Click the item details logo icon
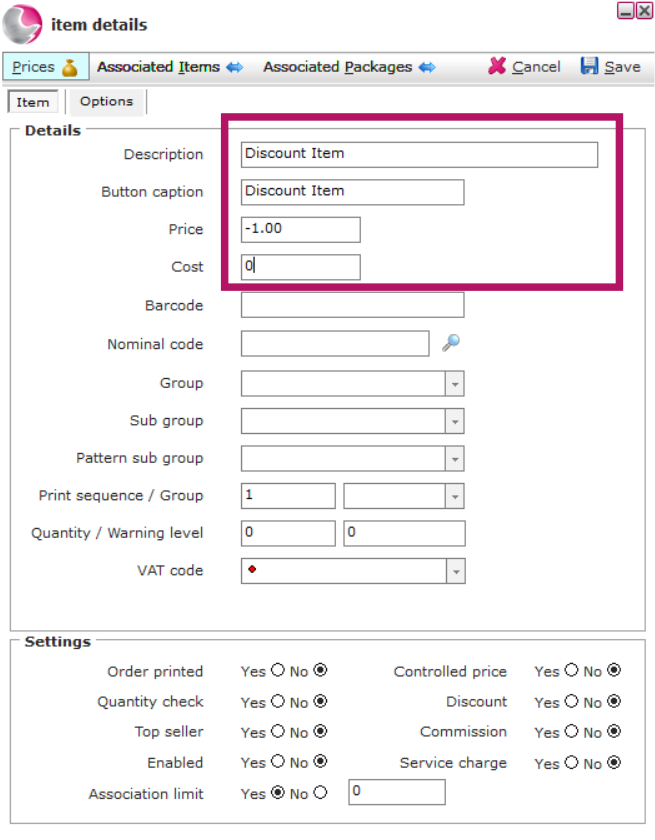 pos(22,24)
